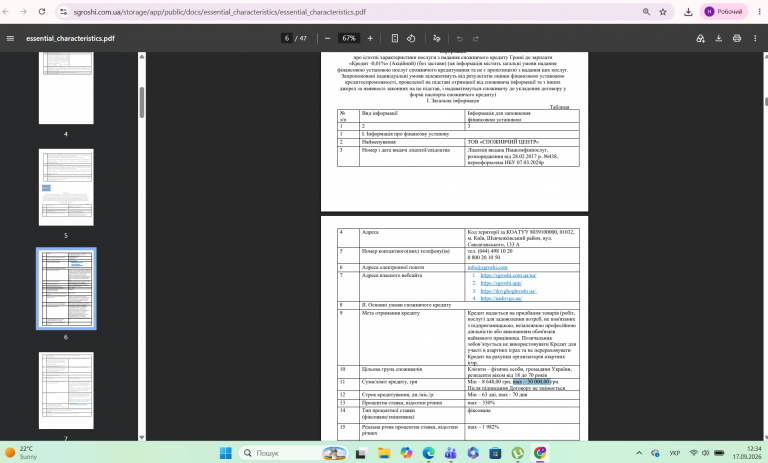Open uTorrent from taskbar
Image resolution: width=768 pixels, height=463 pixels.
tap(518, 453)
